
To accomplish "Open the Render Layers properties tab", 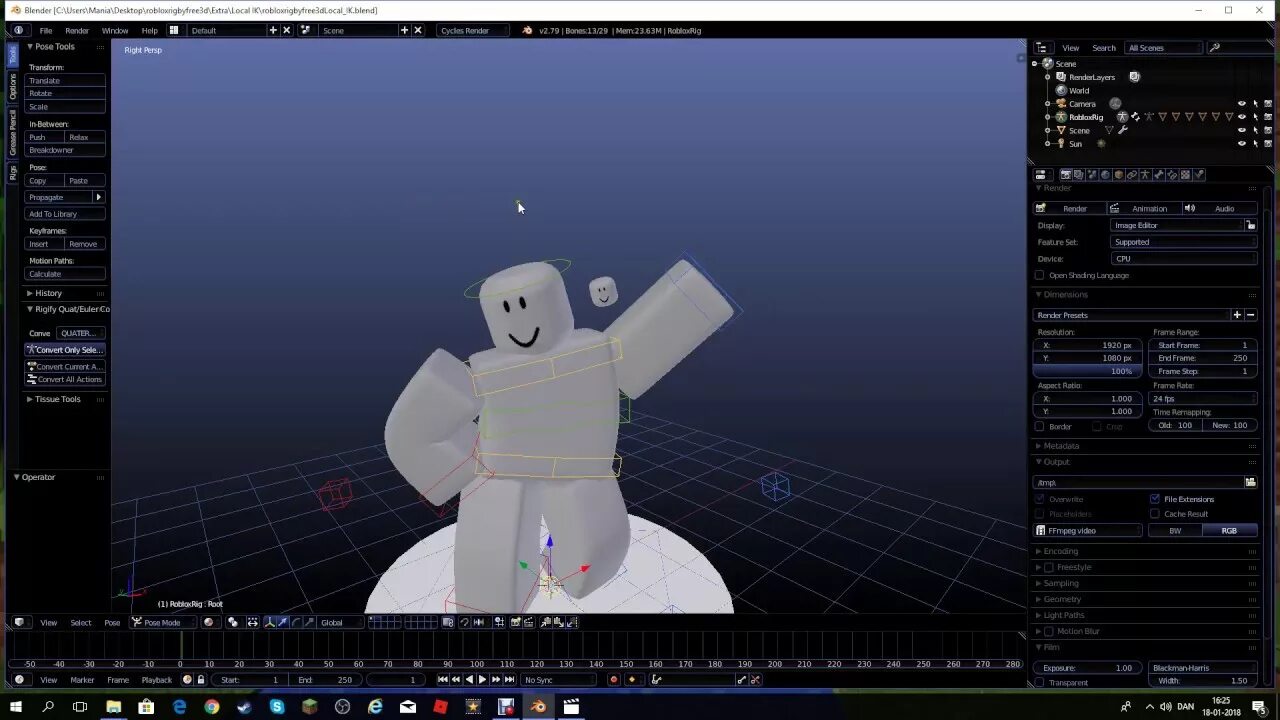I will (x=1079, y=175).
